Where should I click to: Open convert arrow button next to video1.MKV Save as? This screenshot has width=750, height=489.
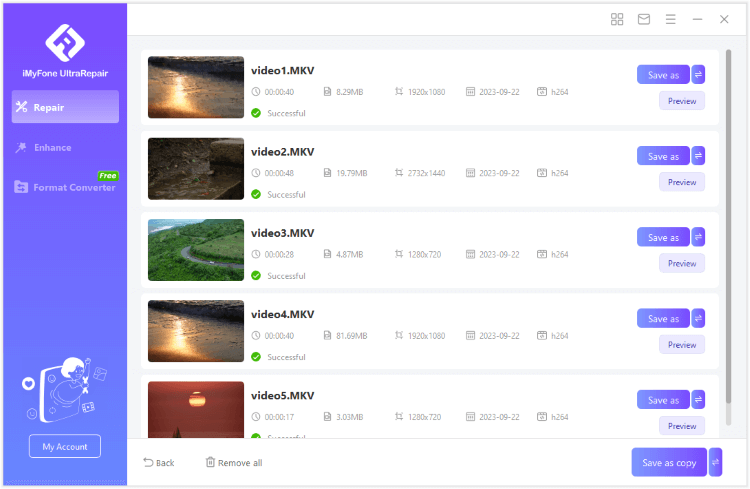pyautogui.click(x=698, y=75)
